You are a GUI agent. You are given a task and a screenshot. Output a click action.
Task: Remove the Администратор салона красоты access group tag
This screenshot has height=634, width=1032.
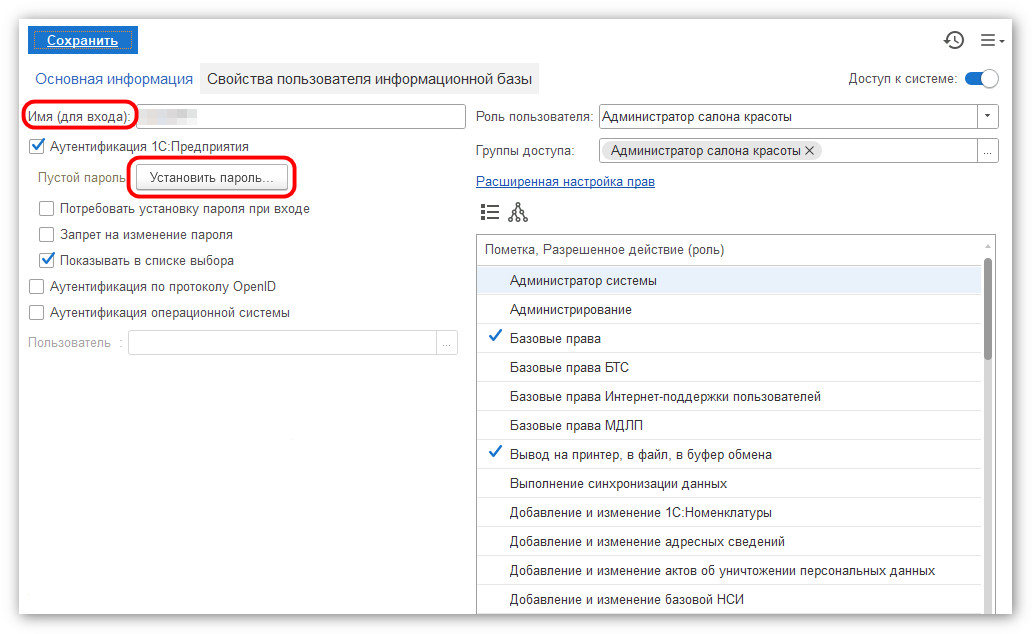pyautogui.click(x=810, y=151)
